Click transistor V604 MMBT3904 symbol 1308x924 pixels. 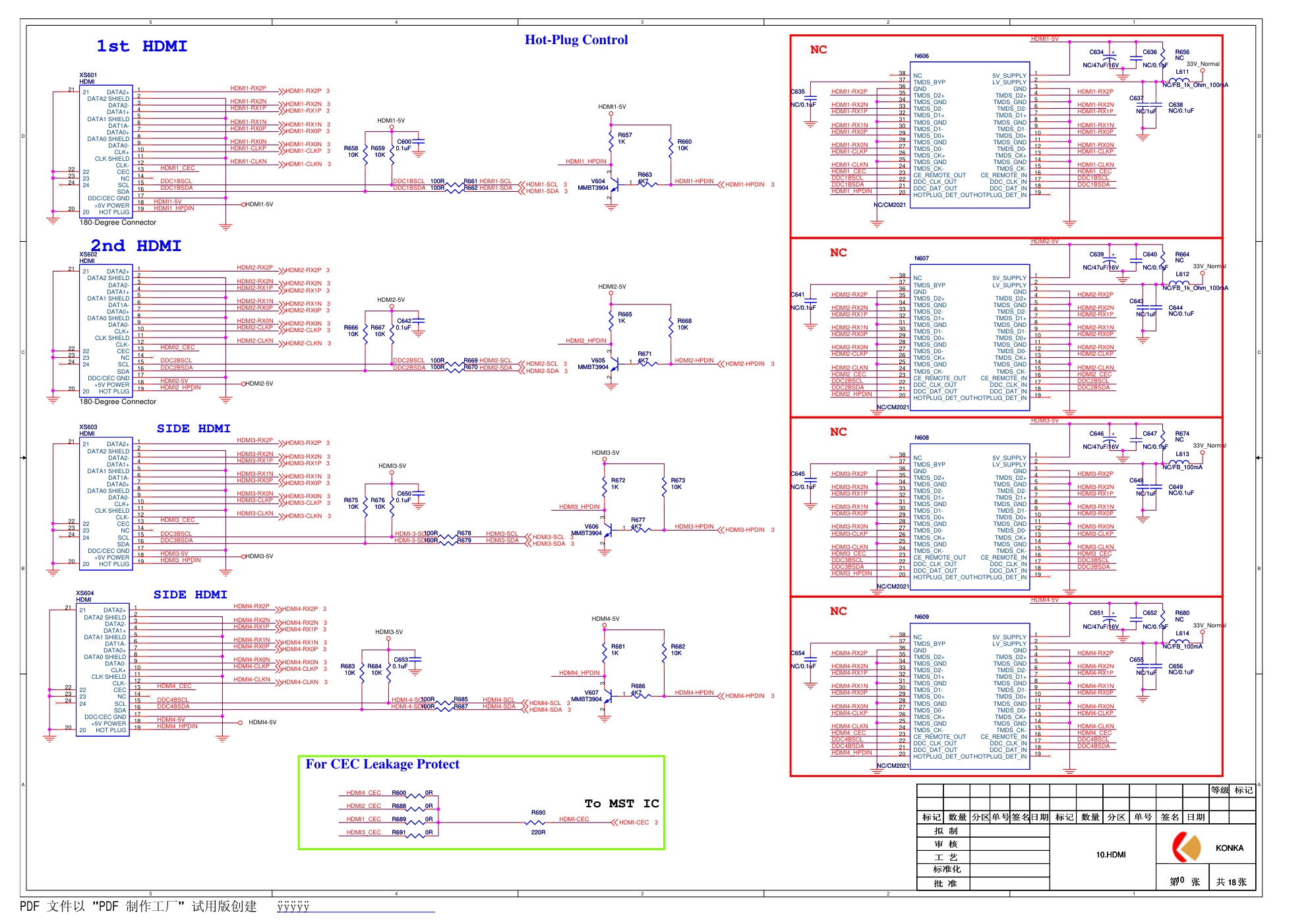pyautogui.click(x=613, y=185)
